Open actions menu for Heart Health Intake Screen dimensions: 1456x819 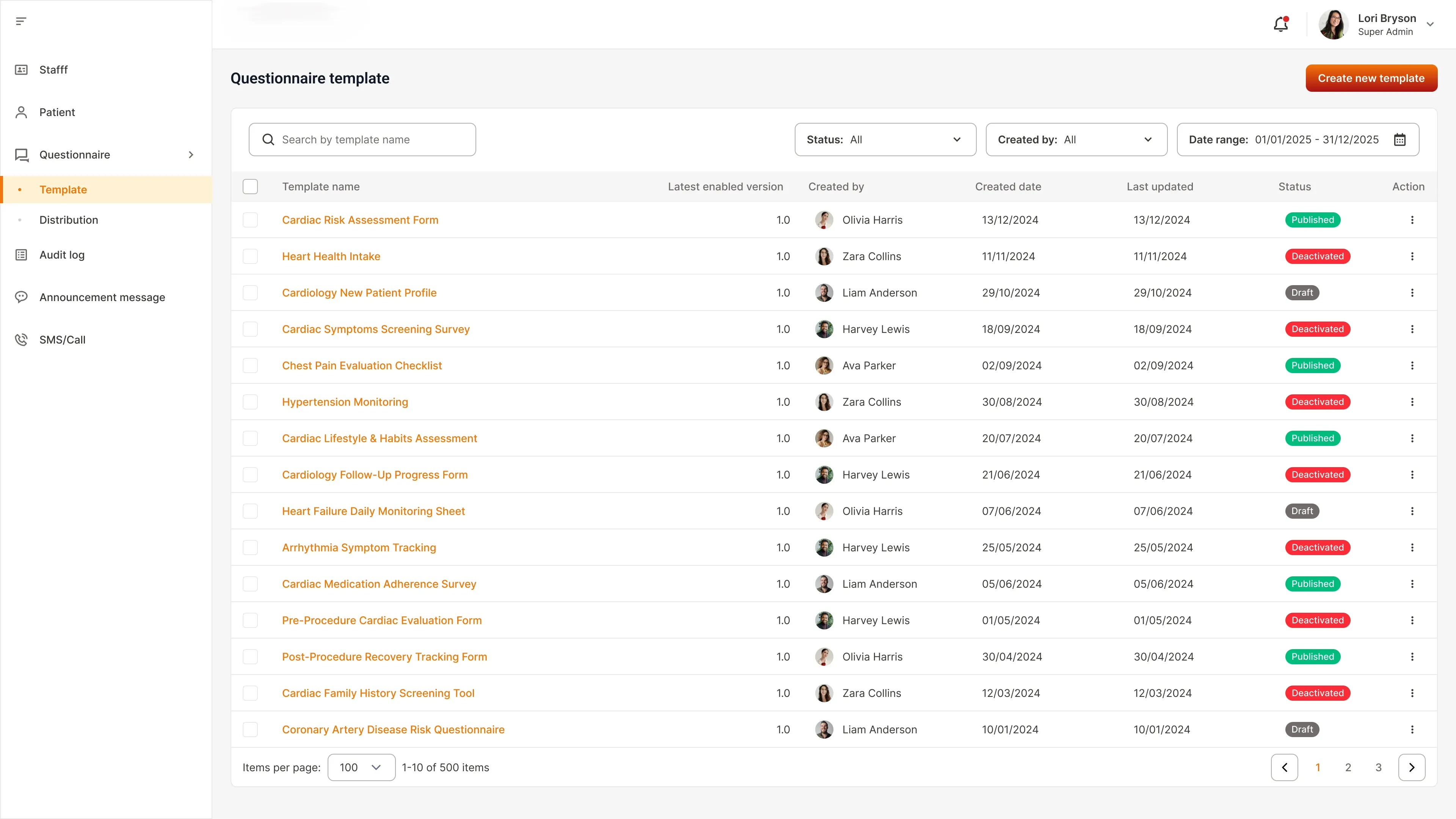1412,257
